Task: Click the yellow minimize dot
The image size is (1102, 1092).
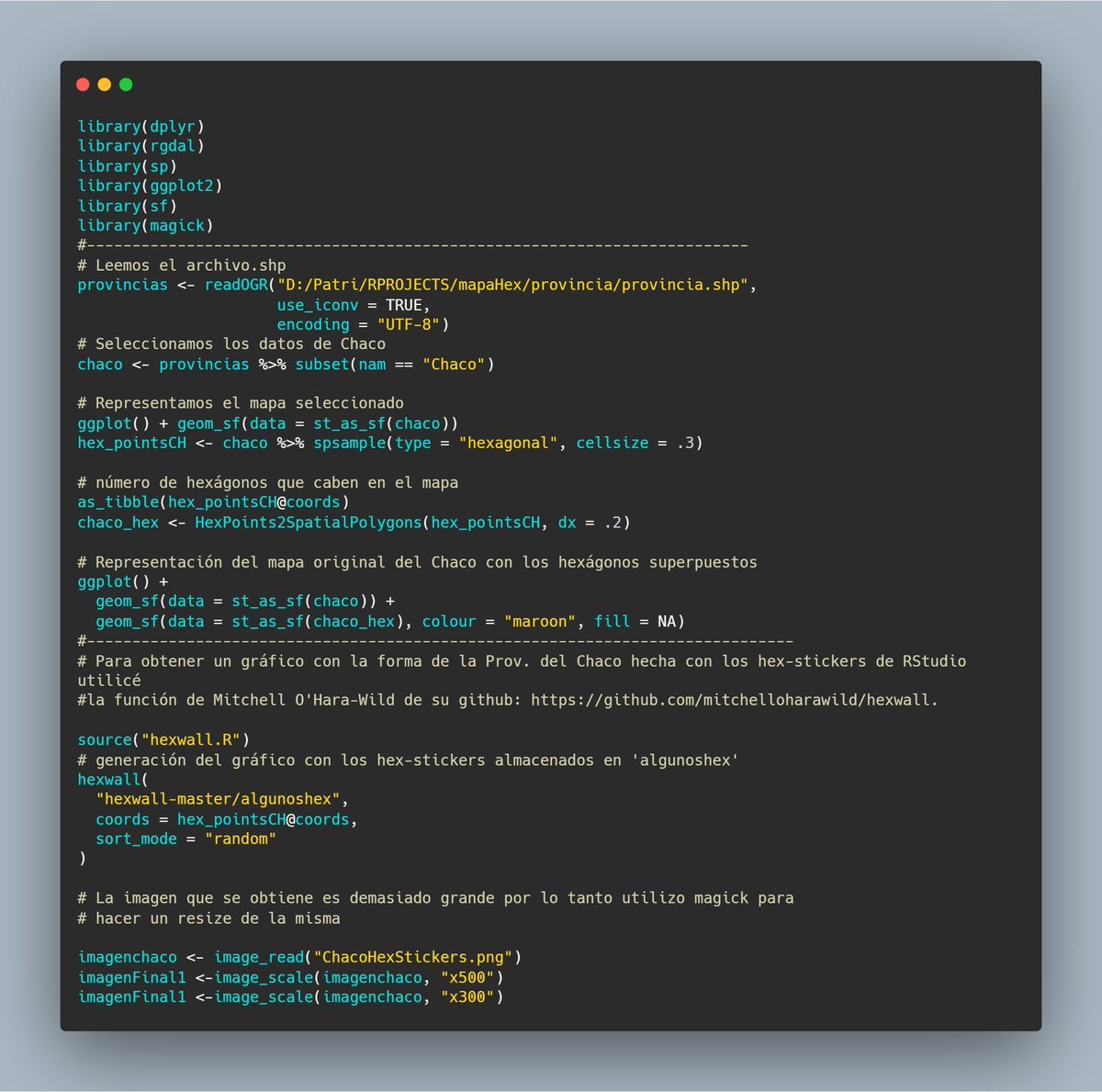Action: (x=105, y=84)
